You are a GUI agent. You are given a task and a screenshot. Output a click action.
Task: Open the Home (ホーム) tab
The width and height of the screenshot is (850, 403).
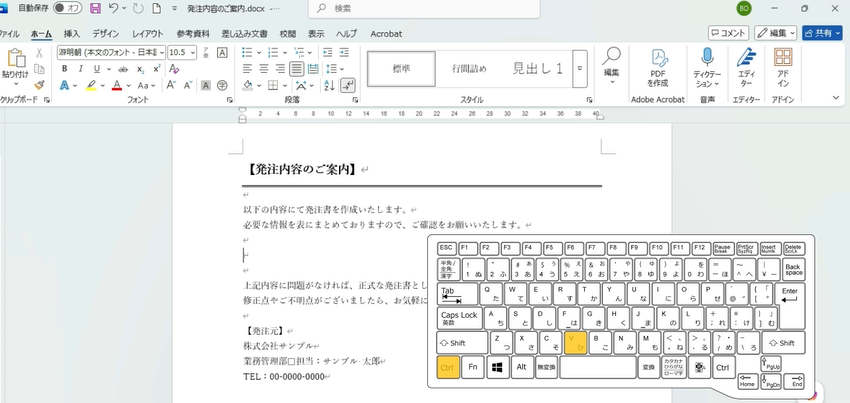(x=41, y=34)
